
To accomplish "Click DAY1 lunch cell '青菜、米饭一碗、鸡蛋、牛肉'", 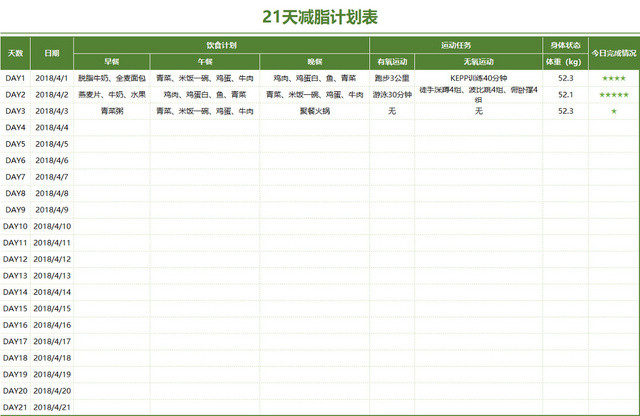I will click(x=205, y=78).
